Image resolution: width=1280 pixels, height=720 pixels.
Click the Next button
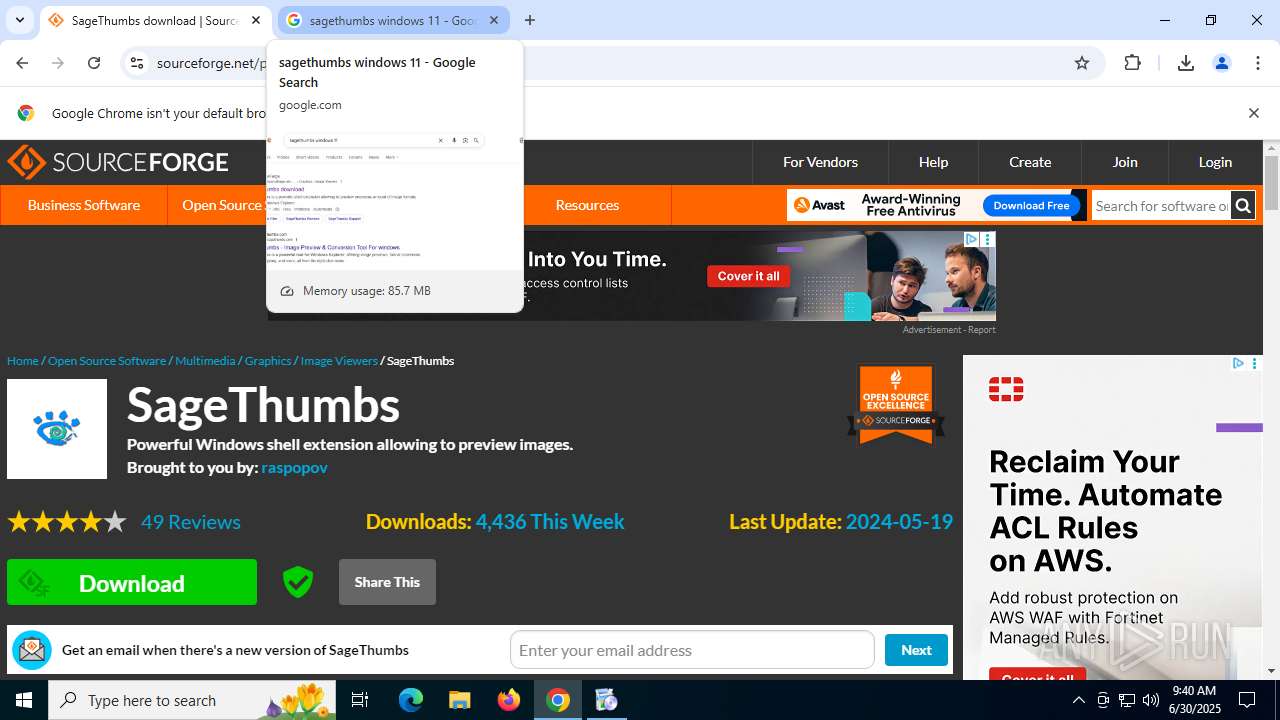tap(916, 650)
